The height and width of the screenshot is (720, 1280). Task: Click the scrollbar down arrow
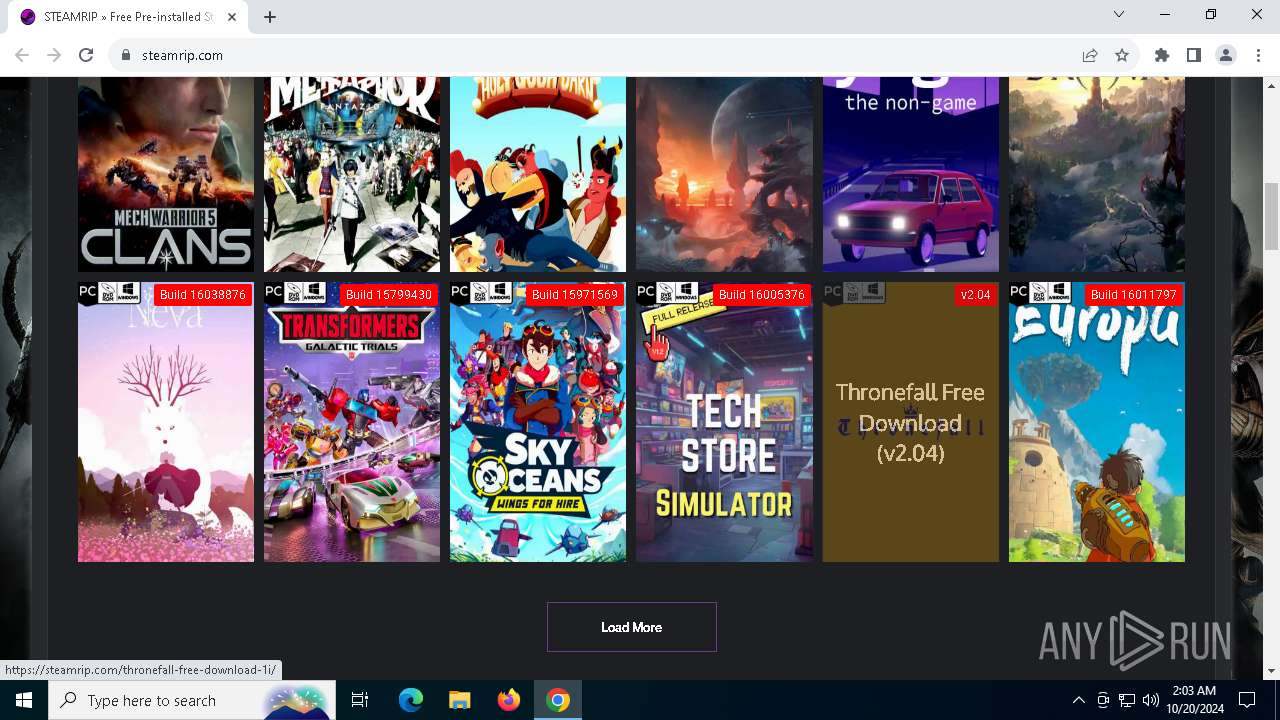[1271, 671]
